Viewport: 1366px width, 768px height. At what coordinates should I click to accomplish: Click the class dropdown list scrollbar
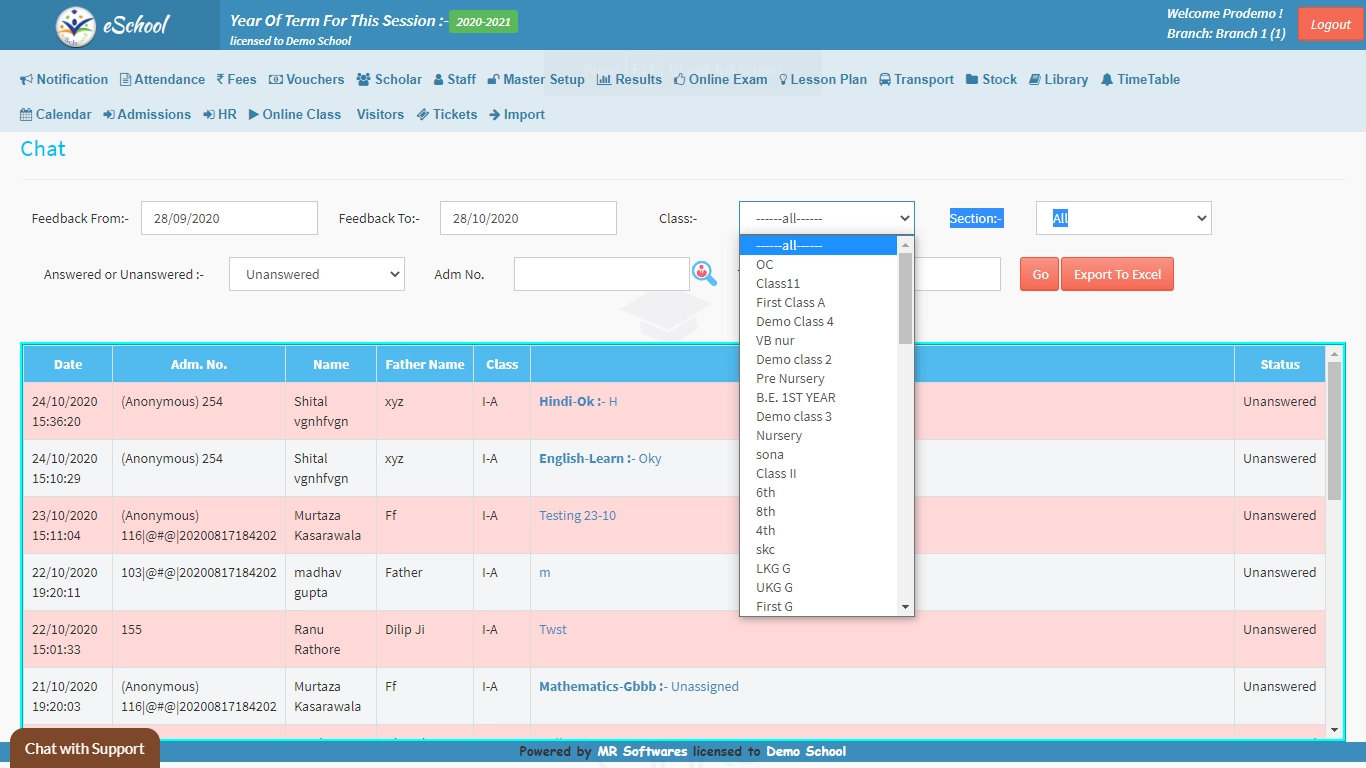tap(905, 300)
